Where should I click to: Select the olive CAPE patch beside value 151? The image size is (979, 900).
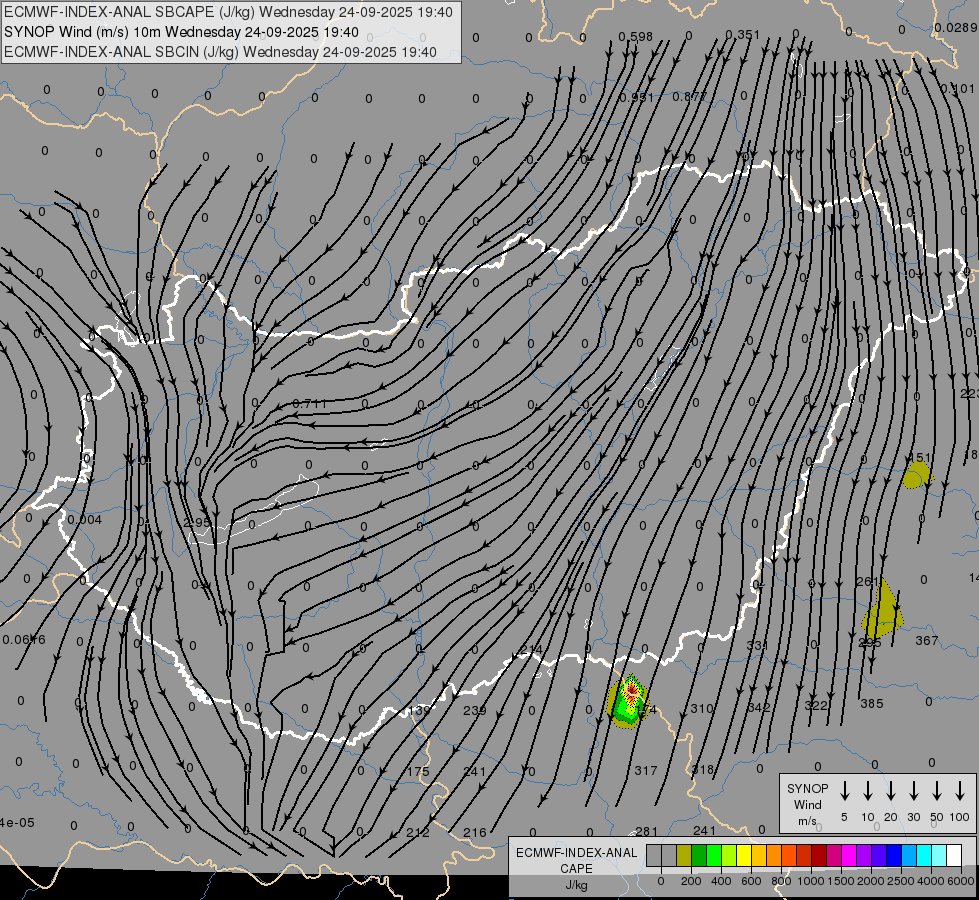coord(917,475)
